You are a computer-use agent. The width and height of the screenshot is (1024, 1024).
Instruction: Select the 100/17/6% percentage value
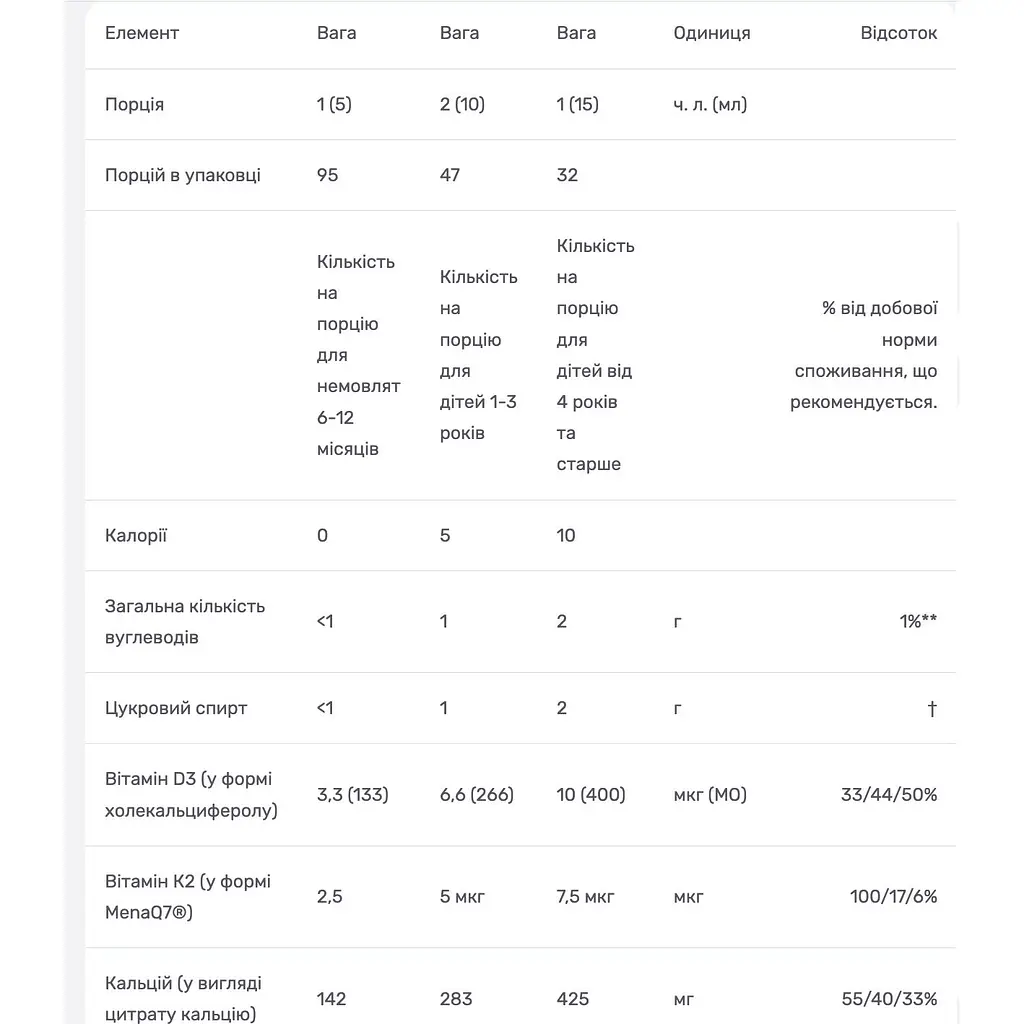click(x=893, y=897)
